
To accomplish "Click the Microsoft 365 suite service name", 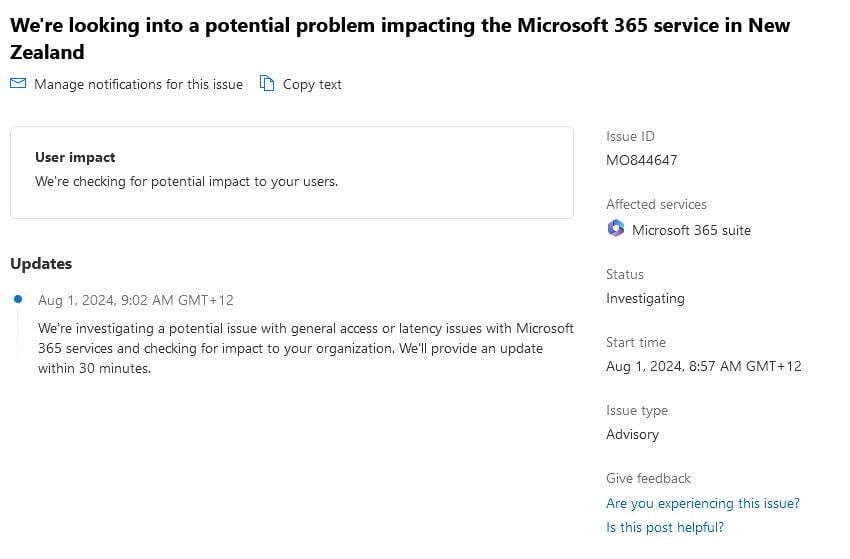I will click(x=691, y=230).
